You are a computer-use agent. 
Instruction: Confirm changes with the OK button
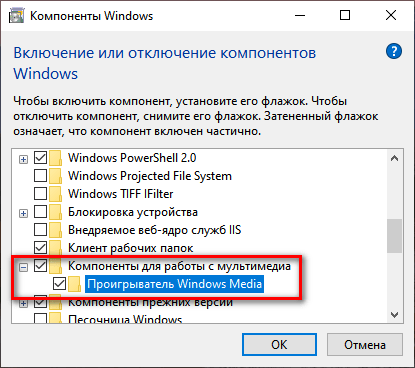pyautogui.click(x=279, y=345)
